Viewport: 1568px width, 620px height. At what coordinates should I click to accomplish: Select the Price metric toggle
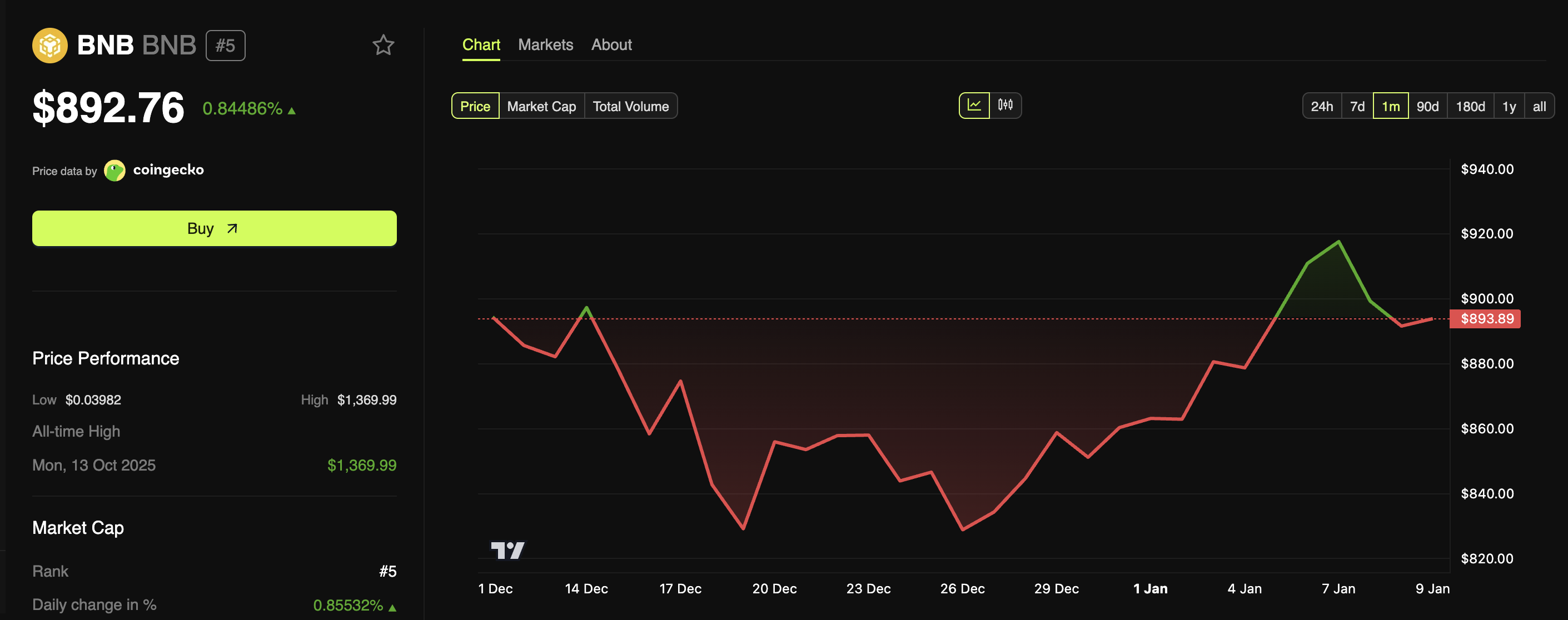click(x=475, y=105)
